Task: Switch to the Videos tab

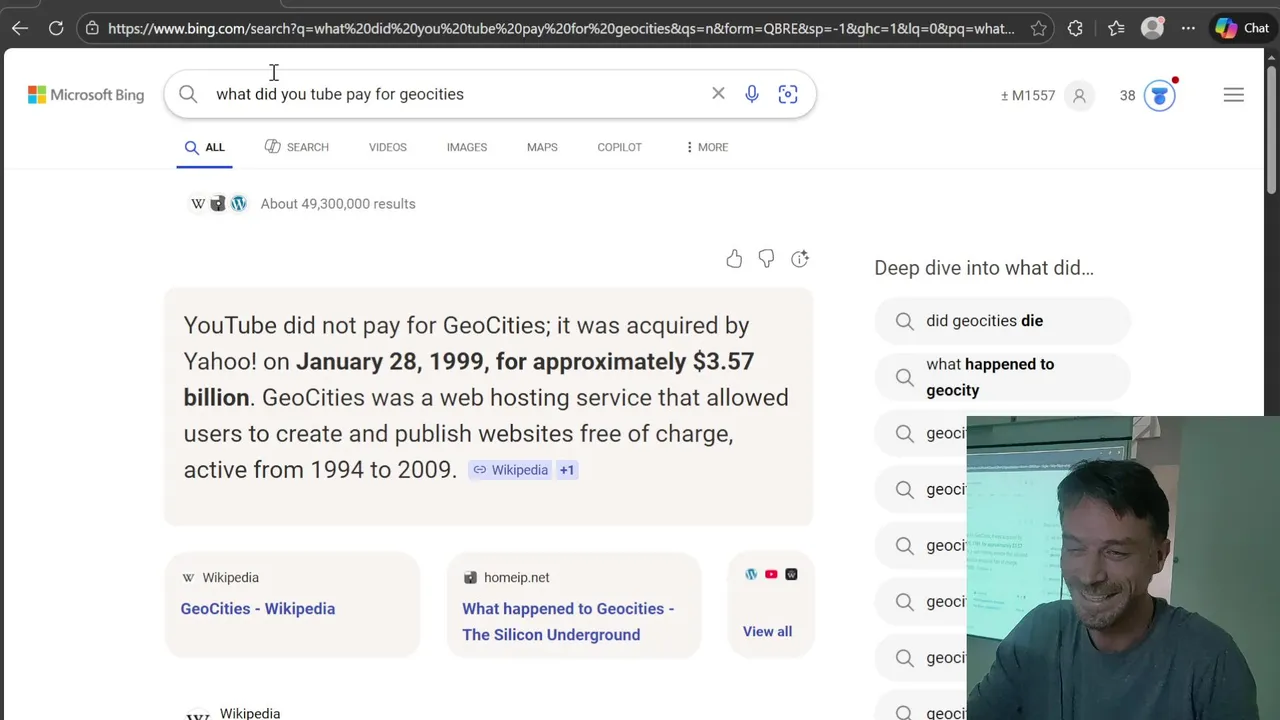Action: click(387, 147)
